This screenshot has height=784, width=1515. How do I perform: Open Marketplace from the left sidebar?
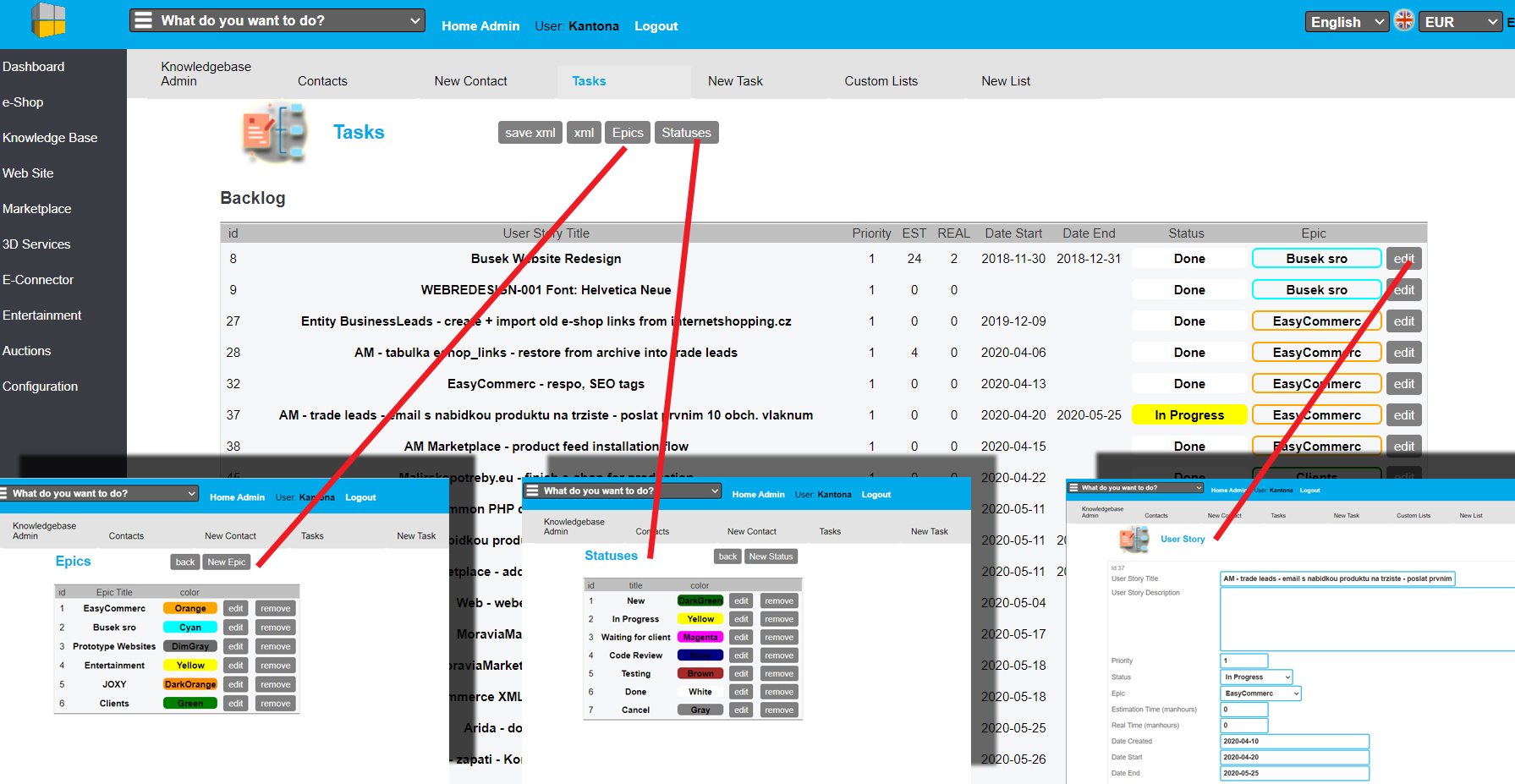[x=37, y=209]
